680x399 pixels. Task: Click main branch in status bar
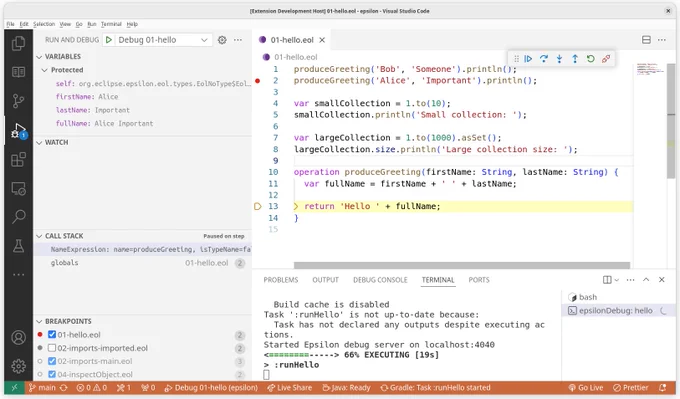click(x=42, y=388)
